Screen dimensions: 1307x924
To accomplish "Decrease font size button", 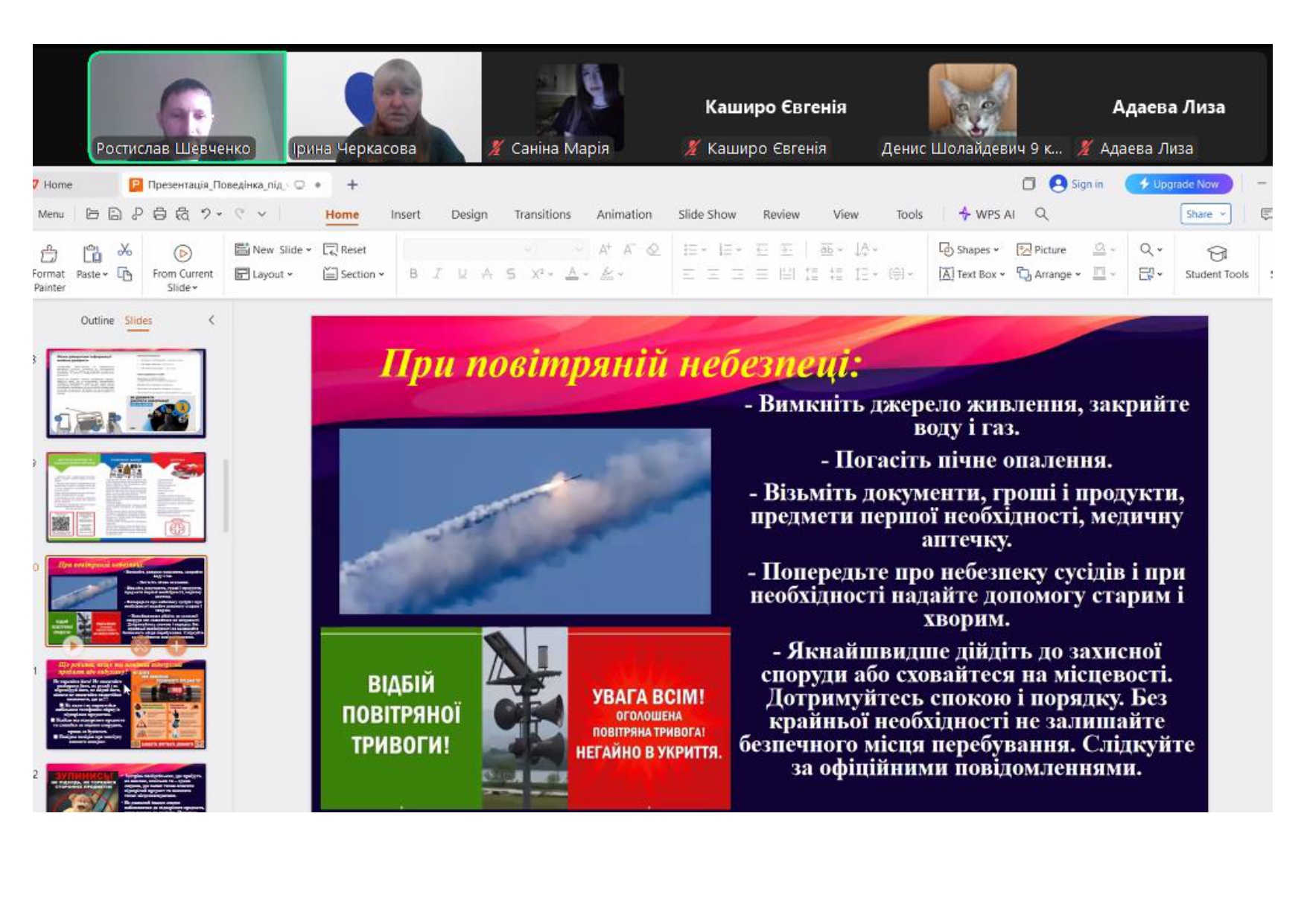I will 629,249.
